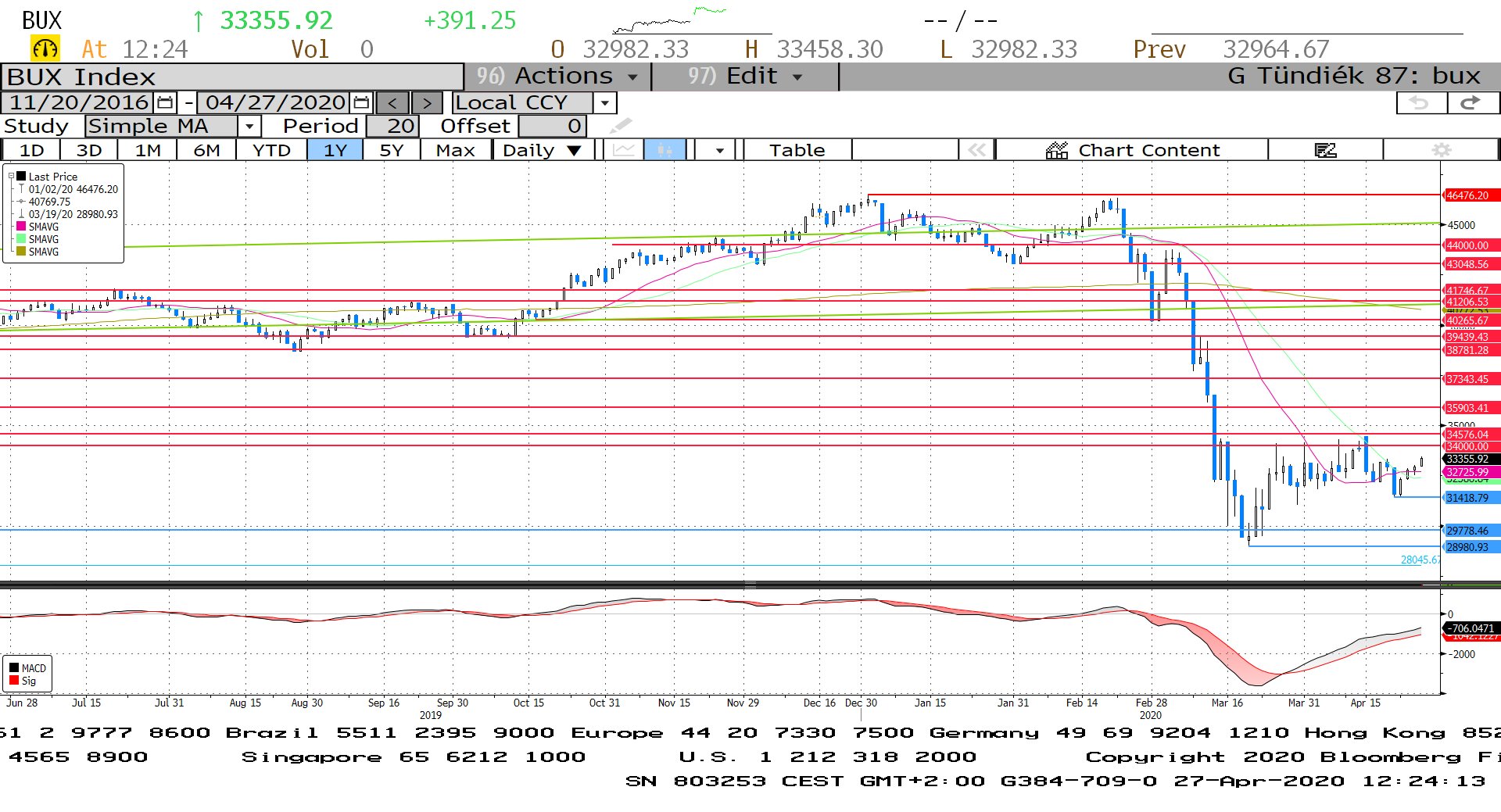1501x812 pixels.
Task: Click the G Tündiék 87: bux title
Action: coord(1354,77)
